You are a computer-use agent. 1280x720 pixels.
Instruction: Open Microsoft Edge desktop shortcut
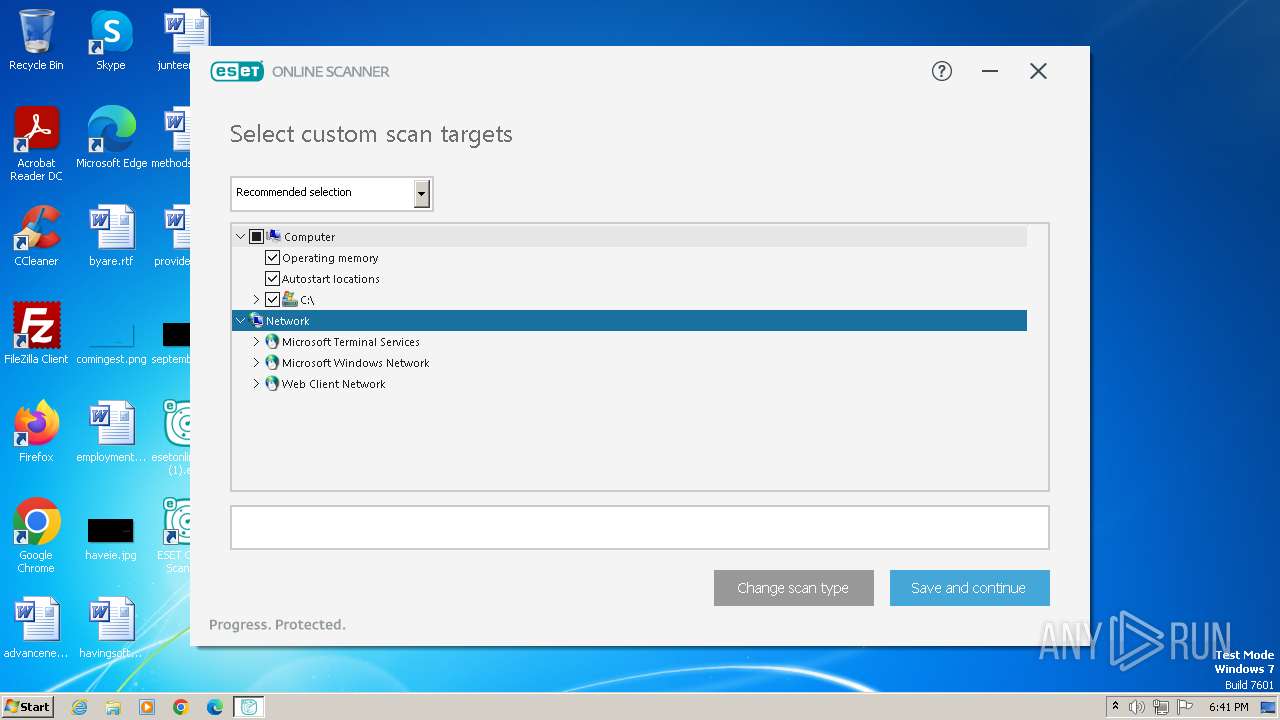pos(111,138)
